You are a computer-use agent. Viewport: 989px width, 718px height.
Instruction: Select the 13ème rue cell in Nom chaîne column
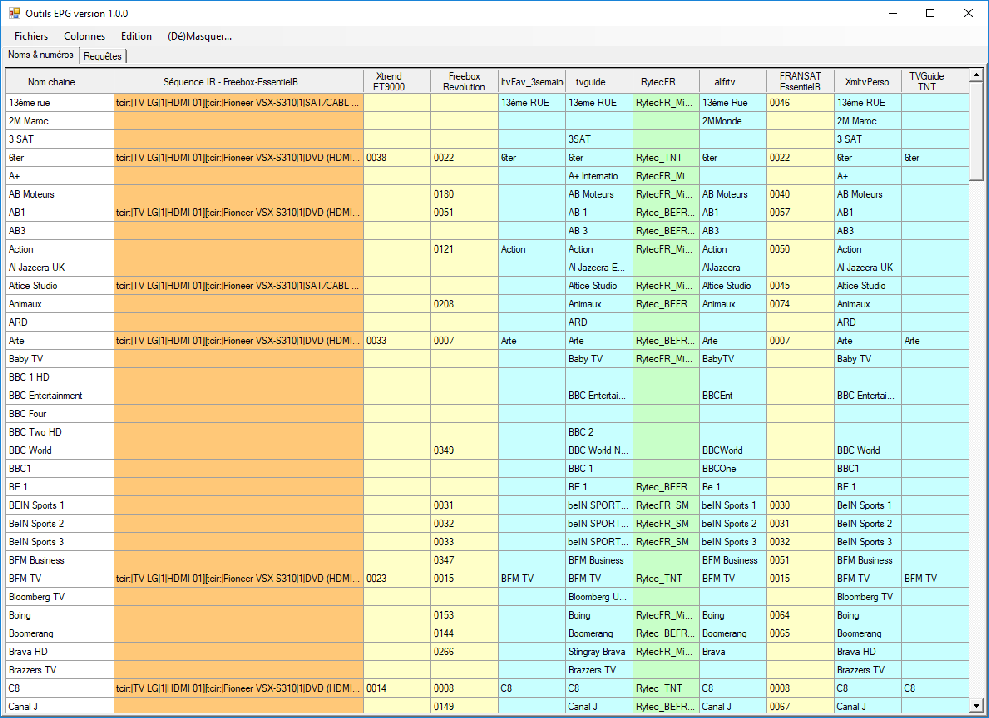pos(61,102)
